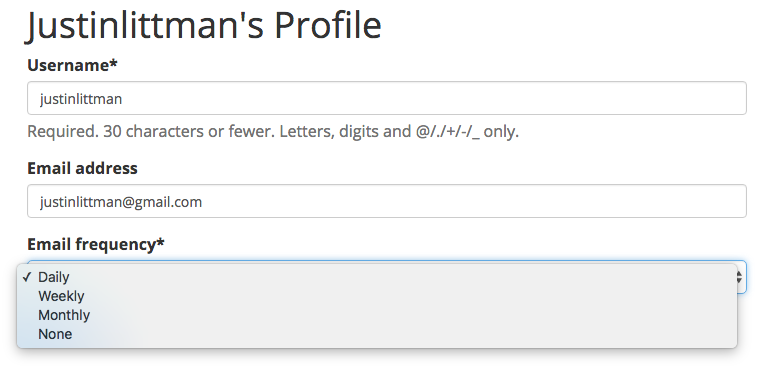Select None in the frequency list
This screenshot has height=372, width=774.
pos(55,334)
